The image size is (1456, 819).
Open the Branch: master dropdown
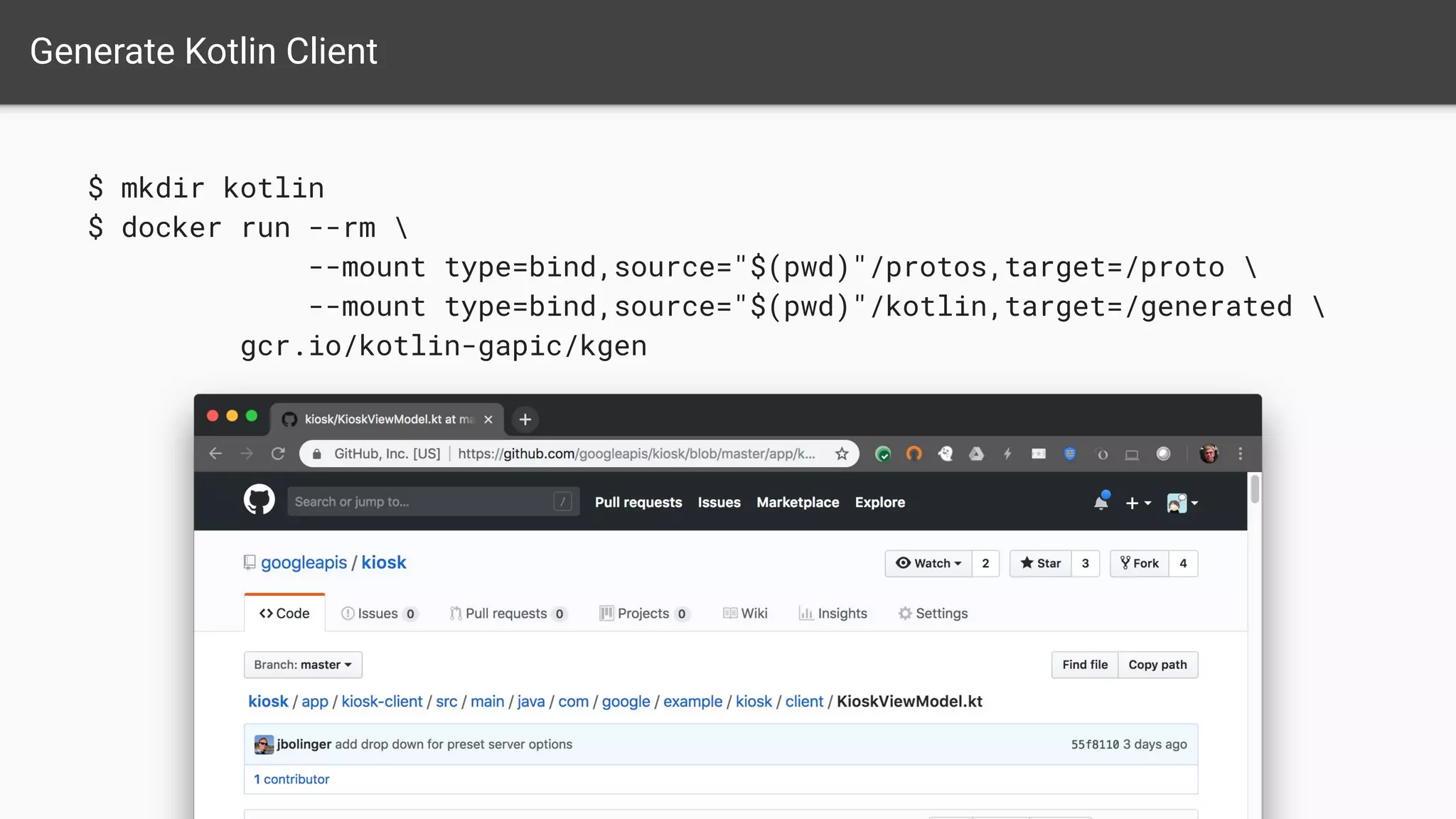303,665
